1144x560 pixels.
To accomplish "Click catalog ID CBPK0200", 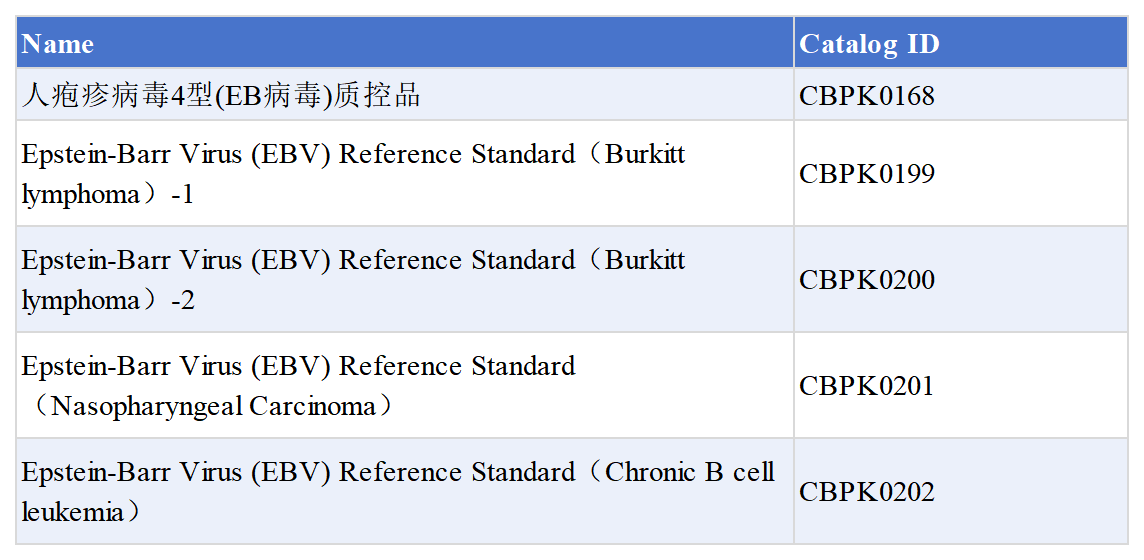I will pyautogui.click(x=866, y=280).
